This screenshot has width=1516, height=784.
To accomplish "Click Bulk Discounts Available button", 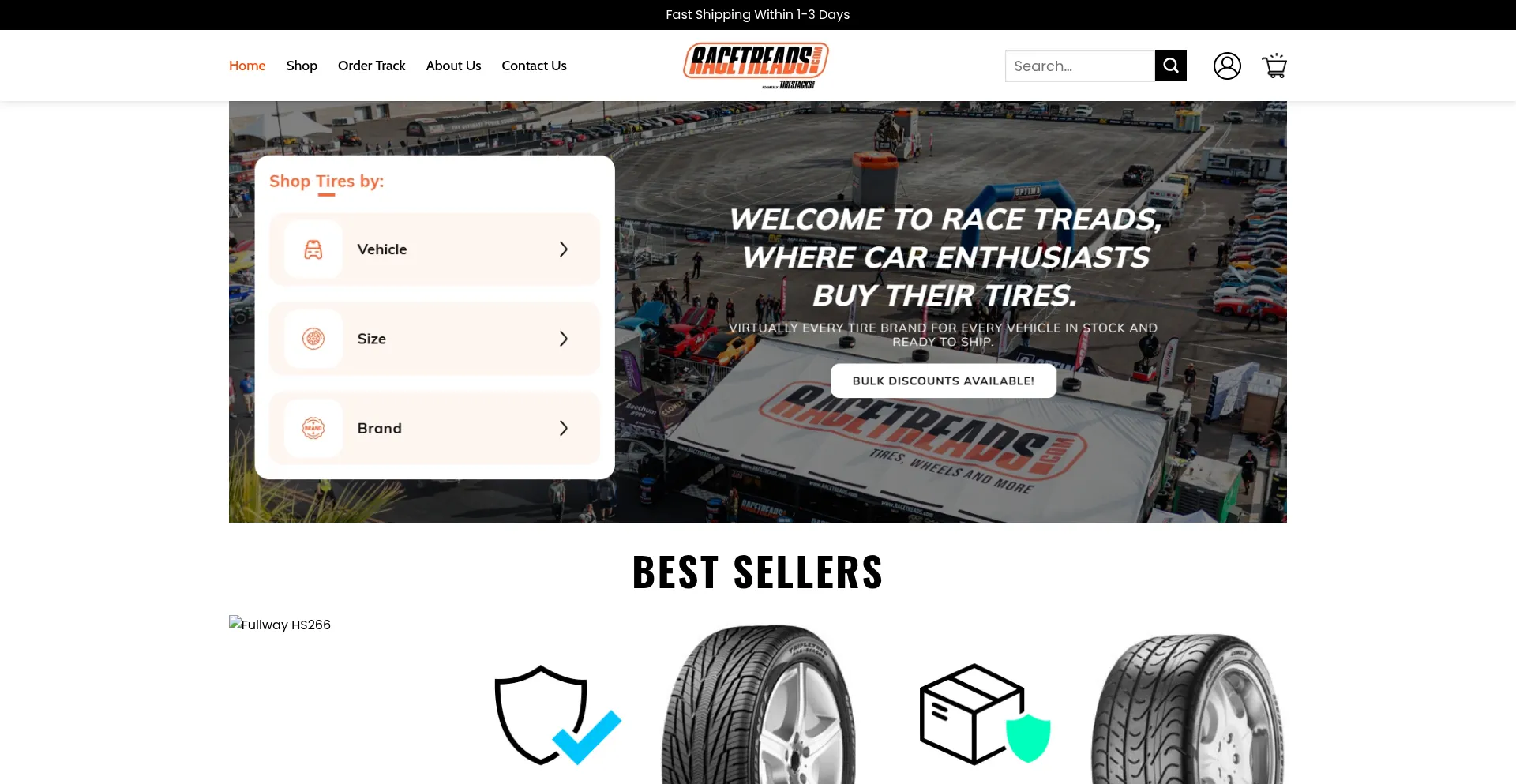I will point(944,381).
